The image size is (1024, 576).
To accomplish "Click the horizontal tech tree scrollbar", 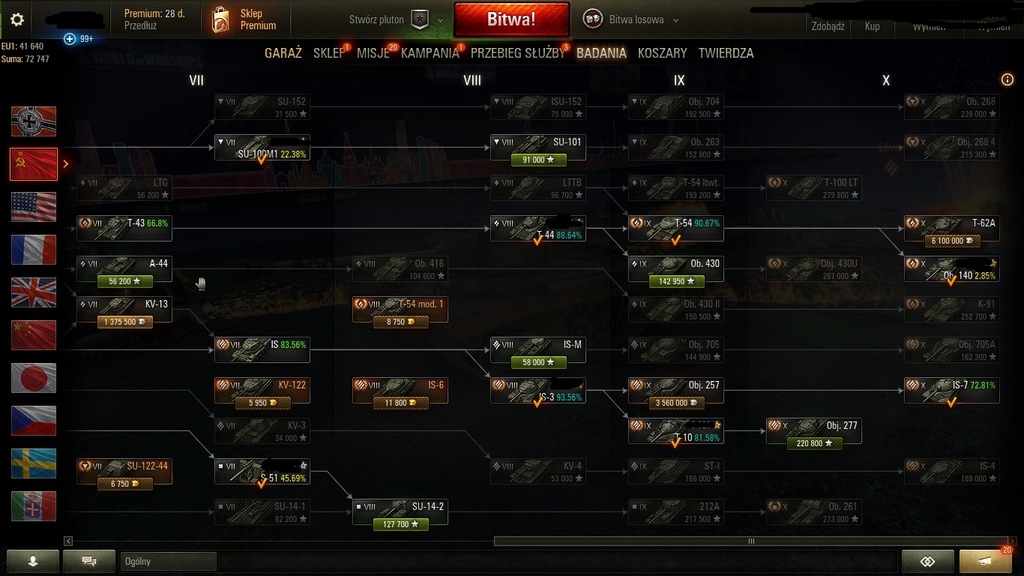I will click(x=751, y=541).
